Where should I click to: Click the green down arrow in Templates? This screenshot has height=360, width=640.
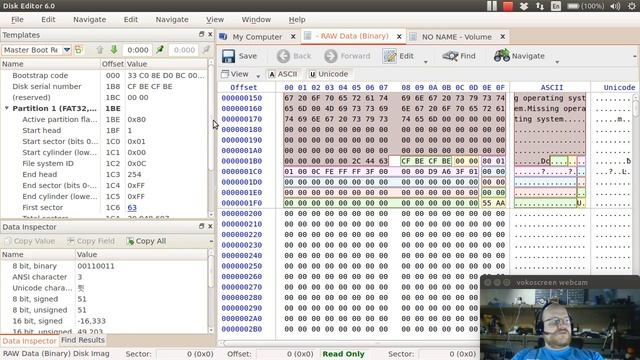click(x=114, y=50)
